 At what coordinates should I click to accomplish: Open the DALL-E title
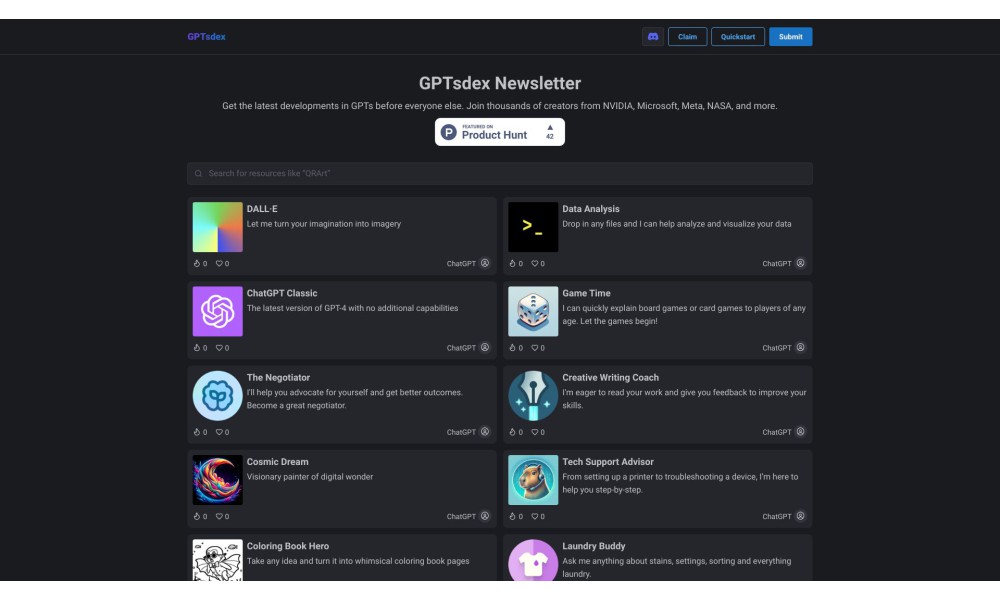[261, 209]
